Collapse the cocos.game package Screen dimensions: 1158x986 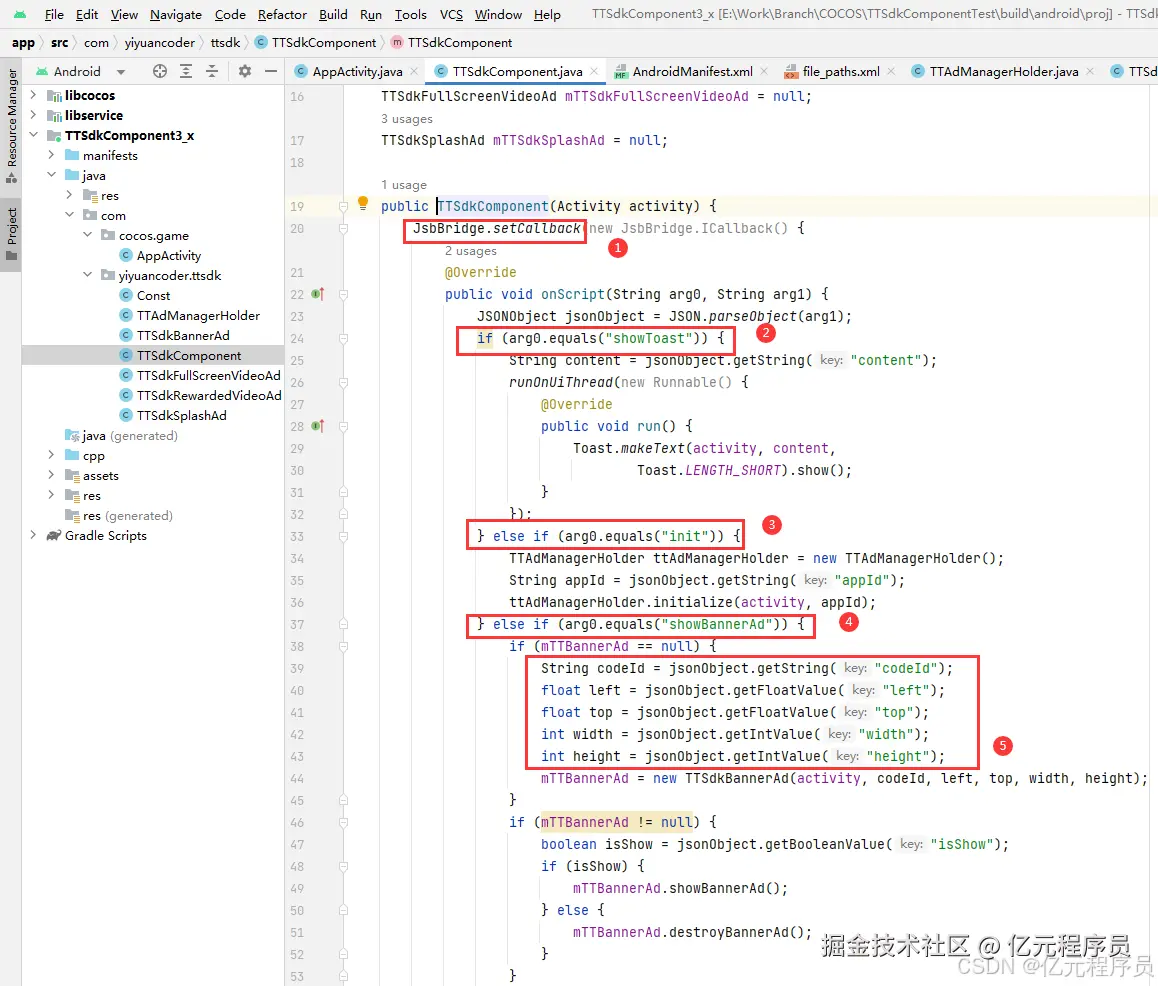[87, 235]
